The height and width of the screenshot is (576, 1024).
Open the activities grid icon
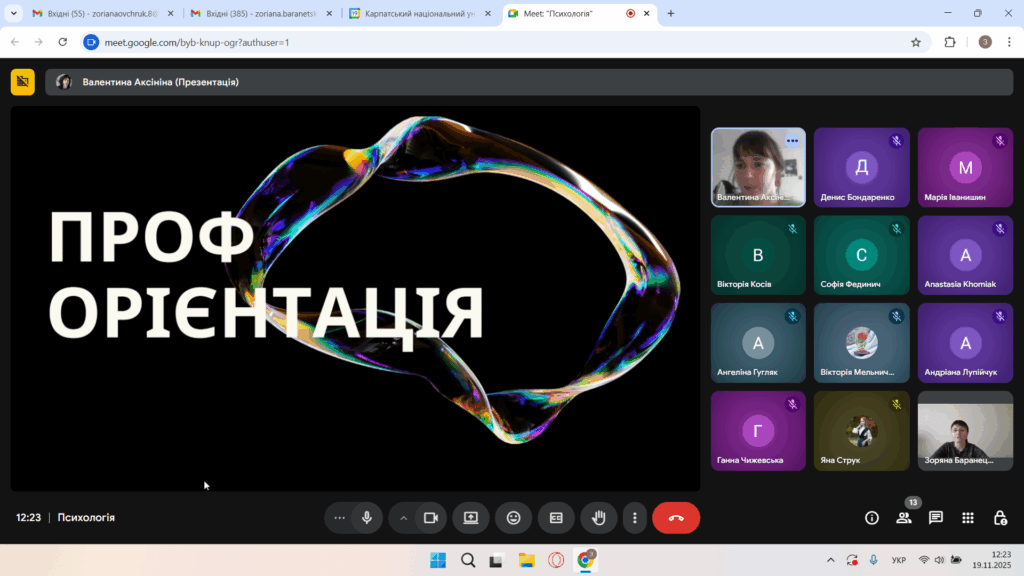click(968, 518)
